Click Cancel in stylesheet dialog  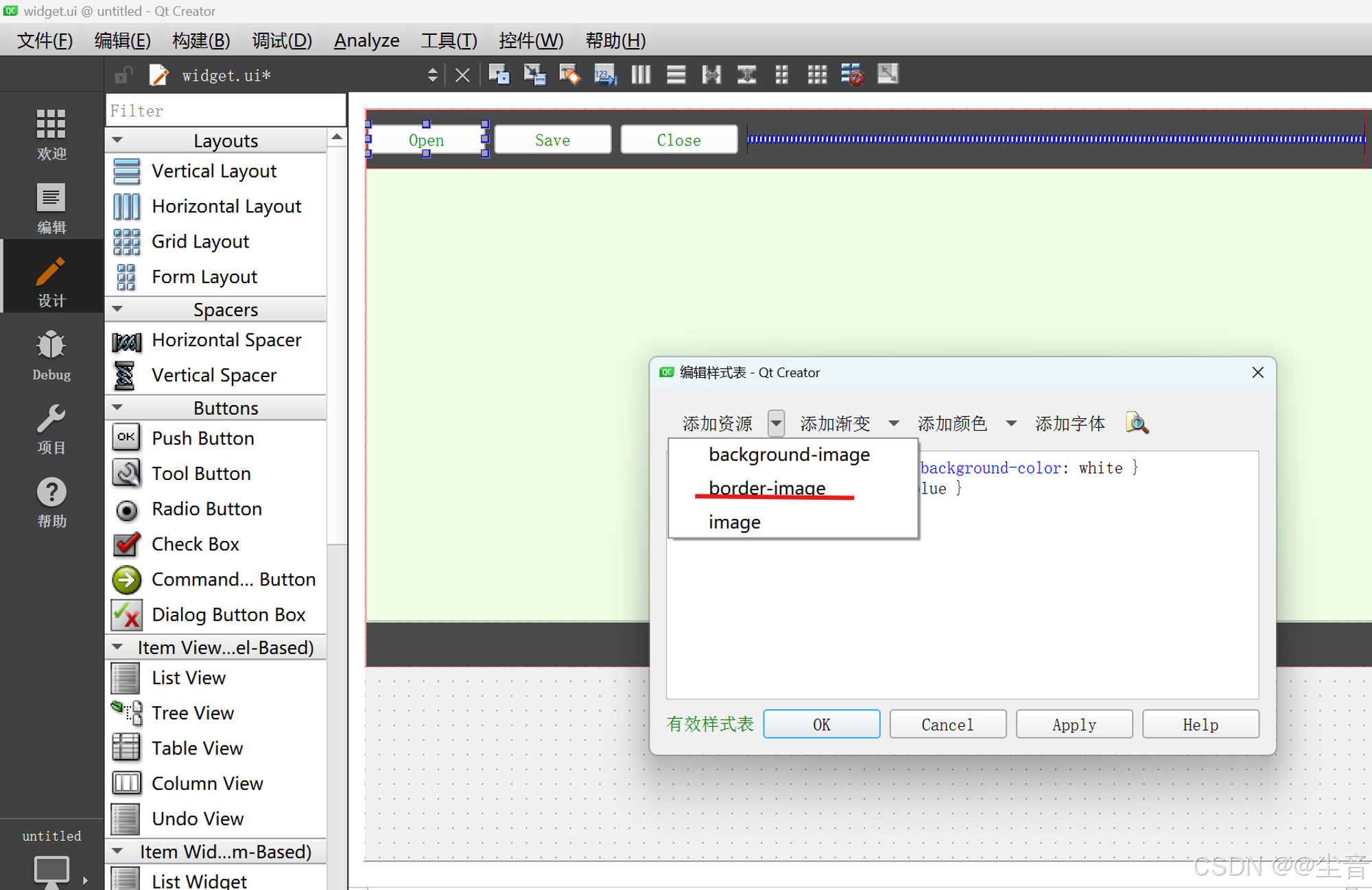(x=947, y=724)
